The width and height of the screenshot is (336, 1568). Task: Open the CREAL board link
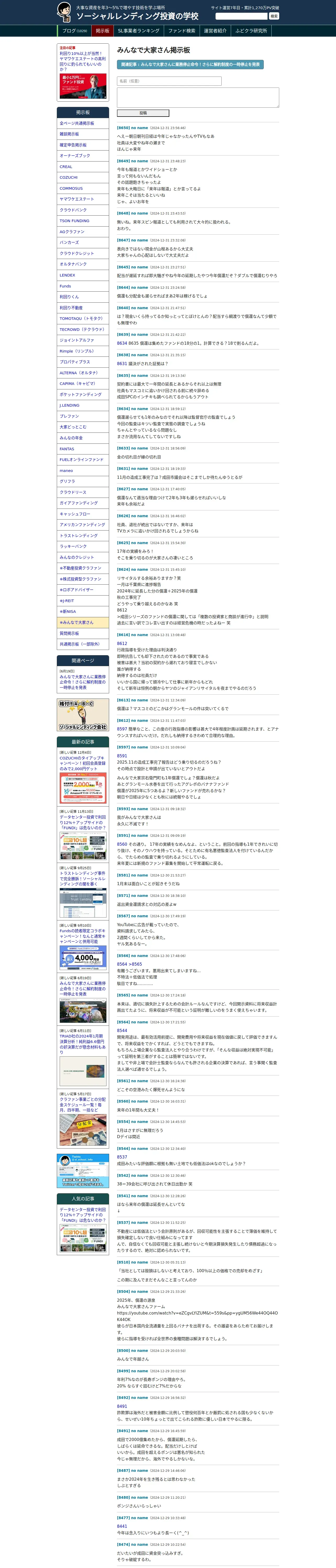click(83, 167)
